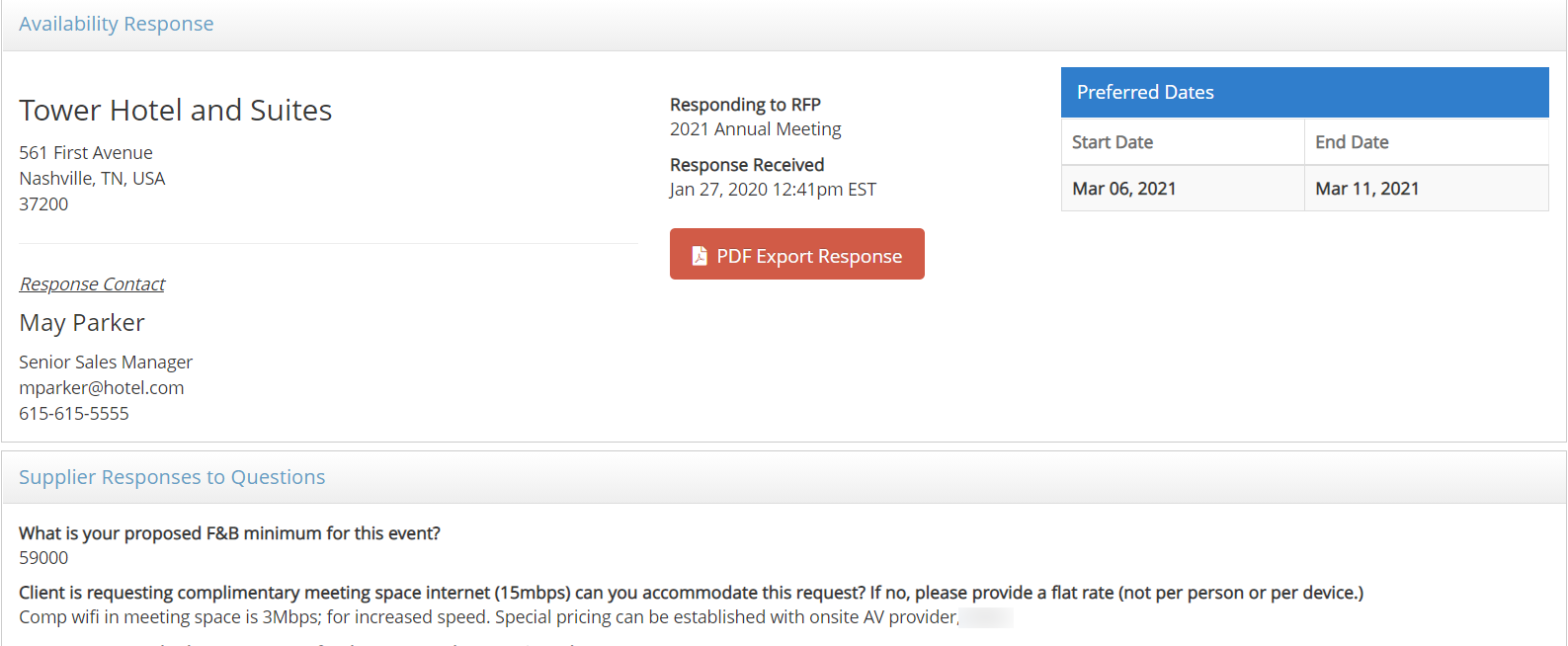
Task: Select the Mar 11, 2021 end date cell
Action: (1366, 189)
